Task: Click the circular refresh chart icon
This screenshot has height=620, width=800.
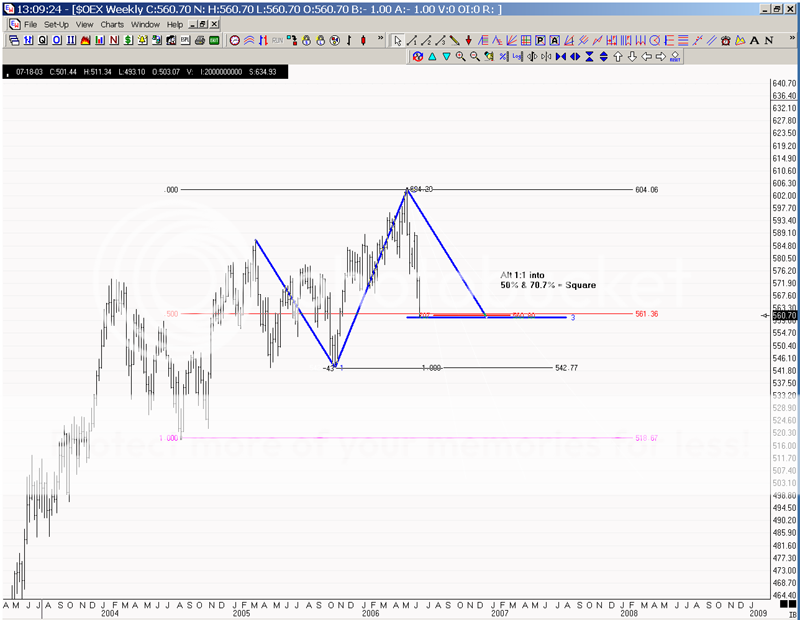Action: 418,57
